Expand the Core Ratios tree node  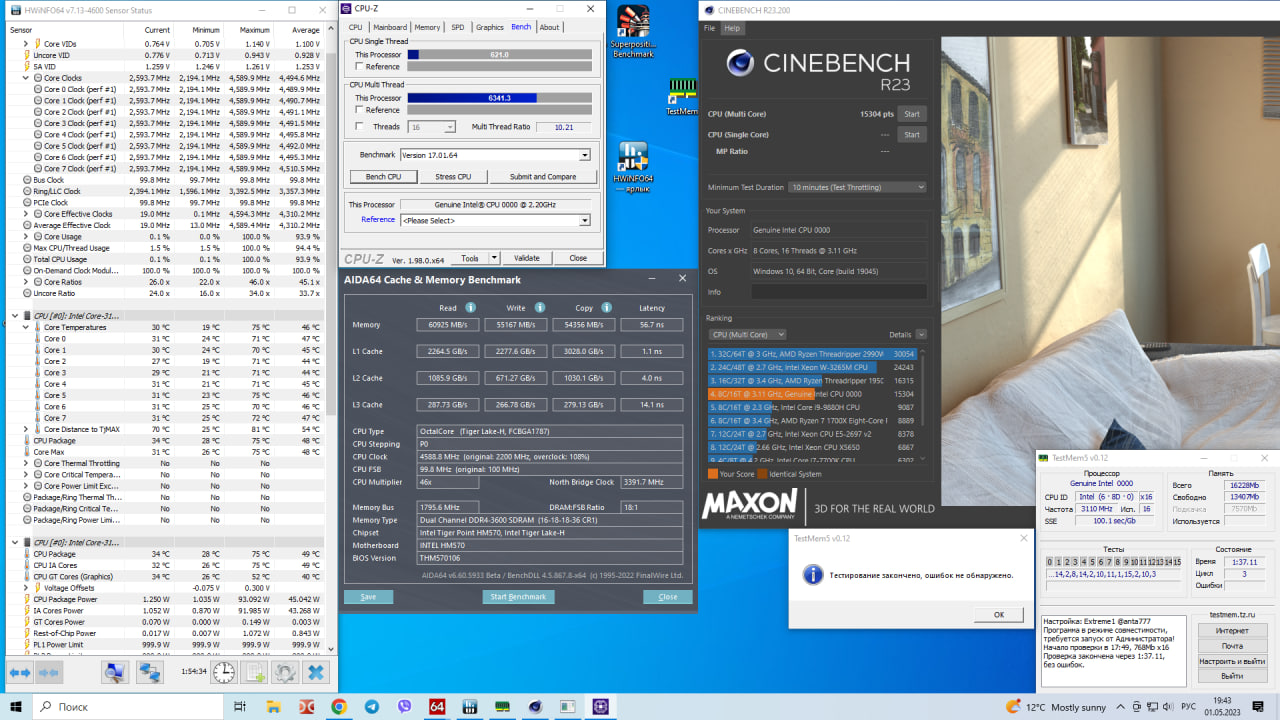25,282
